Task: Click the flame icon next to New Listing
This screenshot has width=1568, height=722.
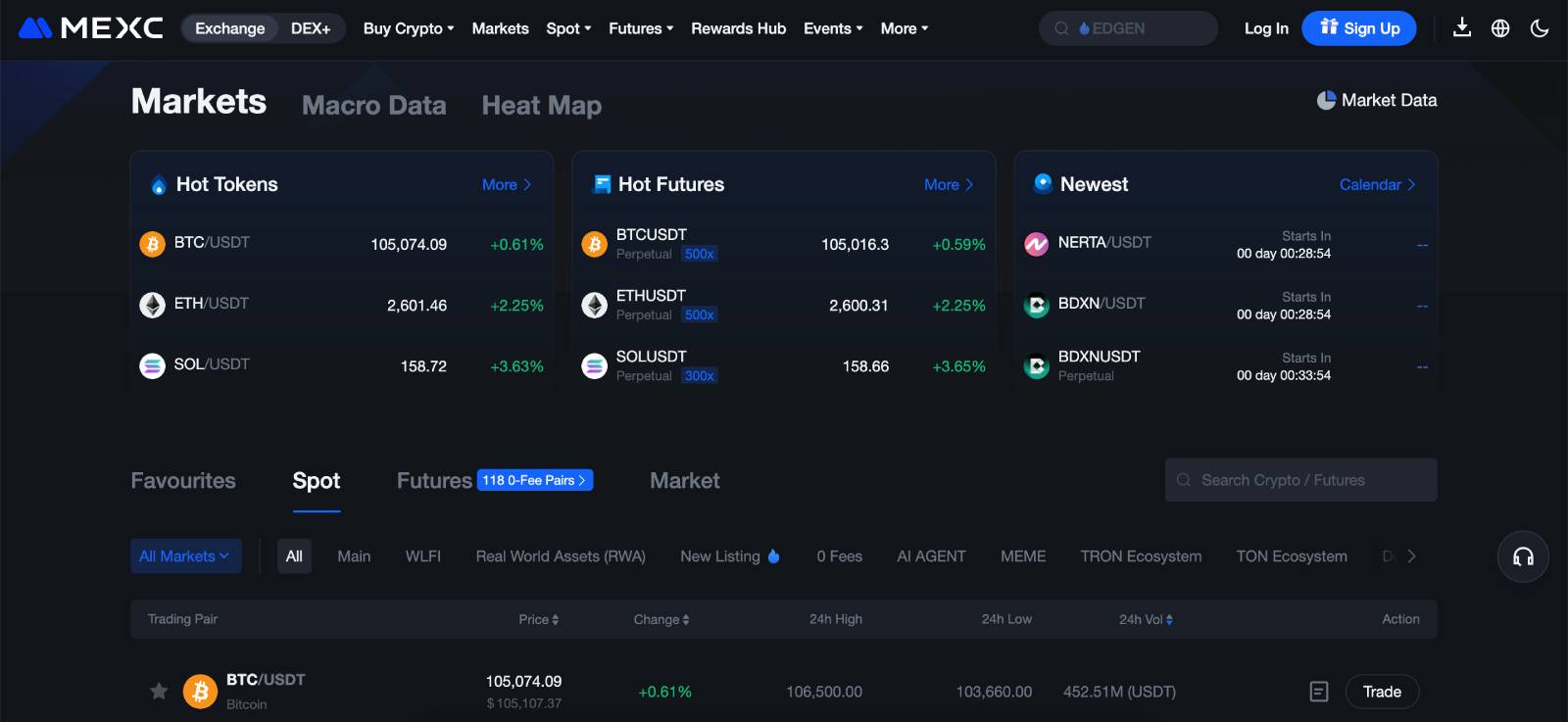Action: click(x=773, y=555)
